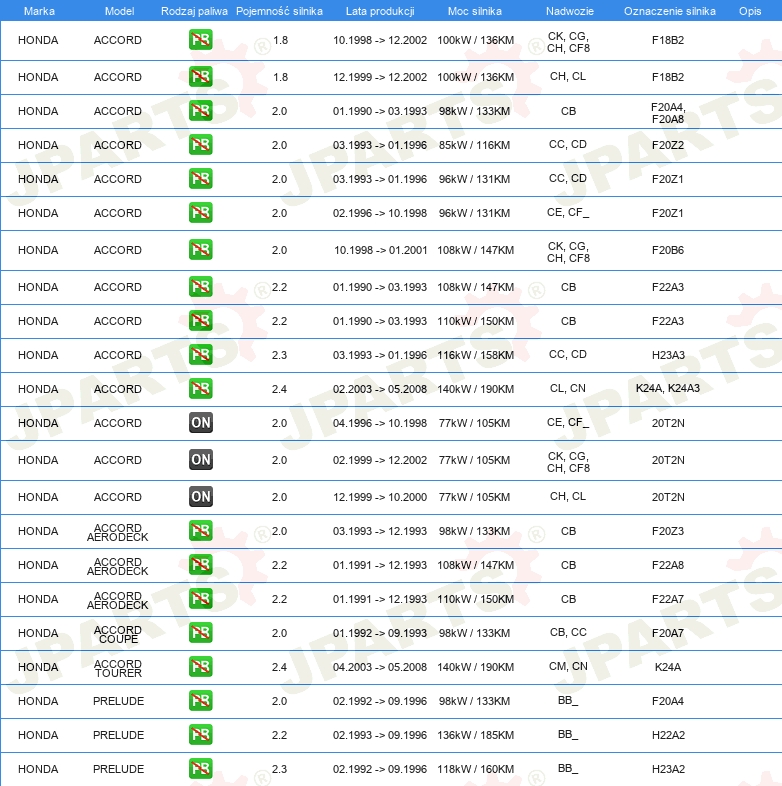
Task: Click the date range 02.1993 -> 09.1996
Action: tap(380, 735)
